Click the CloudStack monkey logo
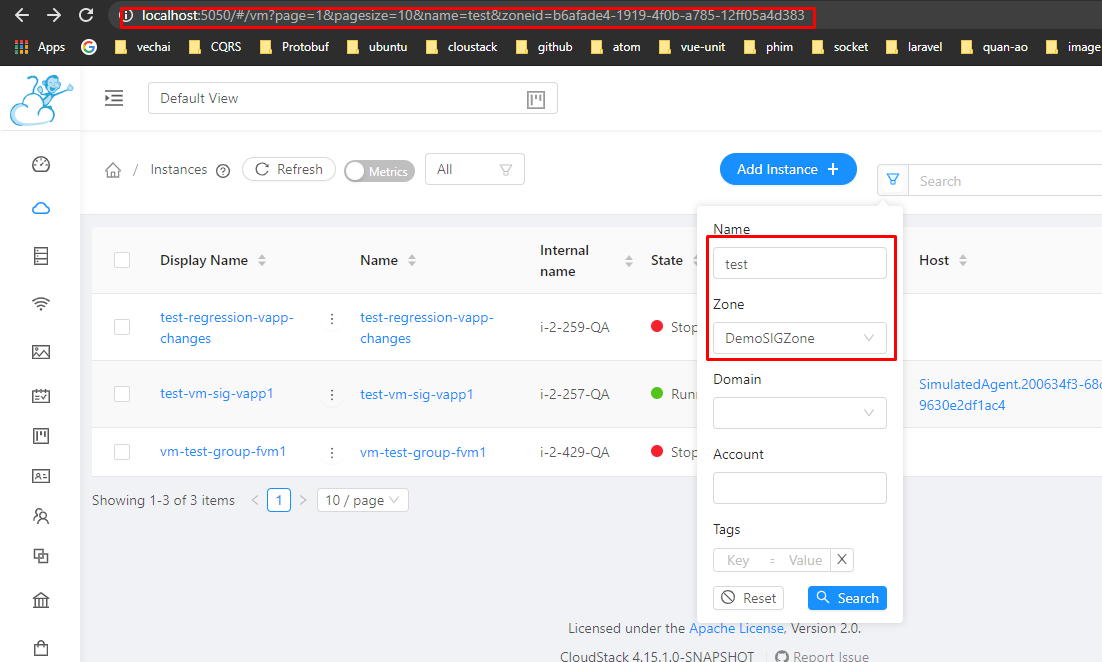Image resolution: width=1102 pixels, height=662 pixels. (41, 100)
